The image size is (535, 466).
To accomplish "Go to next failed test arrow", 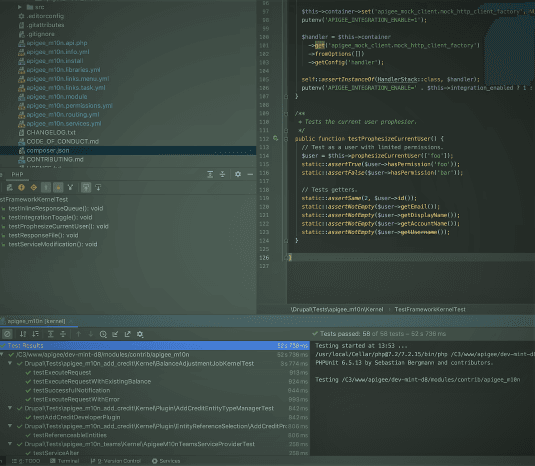I will pos(90,334).
